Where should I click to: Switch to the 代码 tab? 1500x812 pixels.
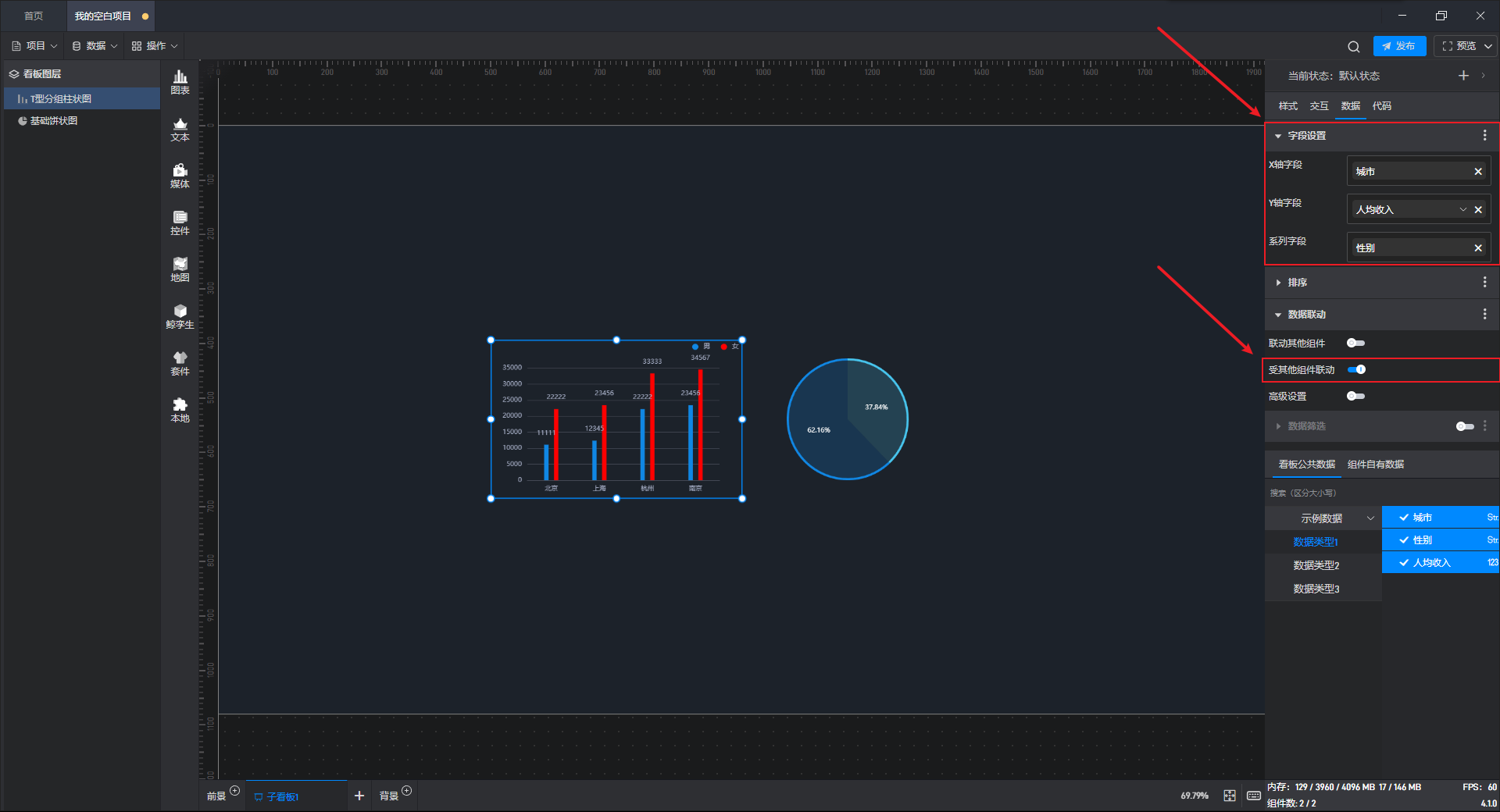click(1382, 106)
